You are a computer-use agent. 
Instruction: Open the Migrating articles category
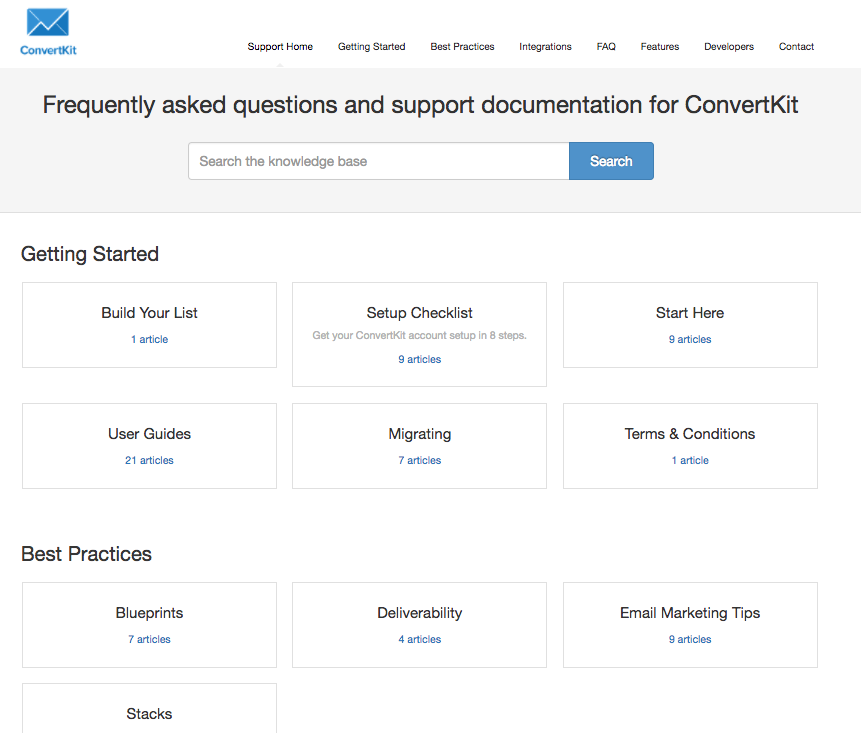419,445
